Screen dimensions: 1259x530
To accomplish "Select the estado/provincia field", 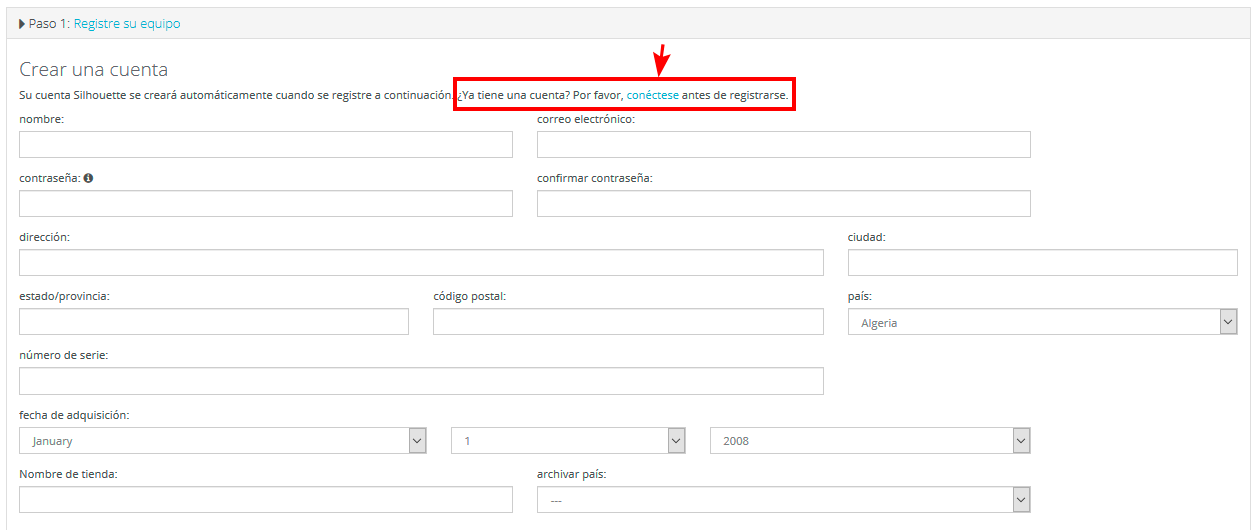I will 214,321.
